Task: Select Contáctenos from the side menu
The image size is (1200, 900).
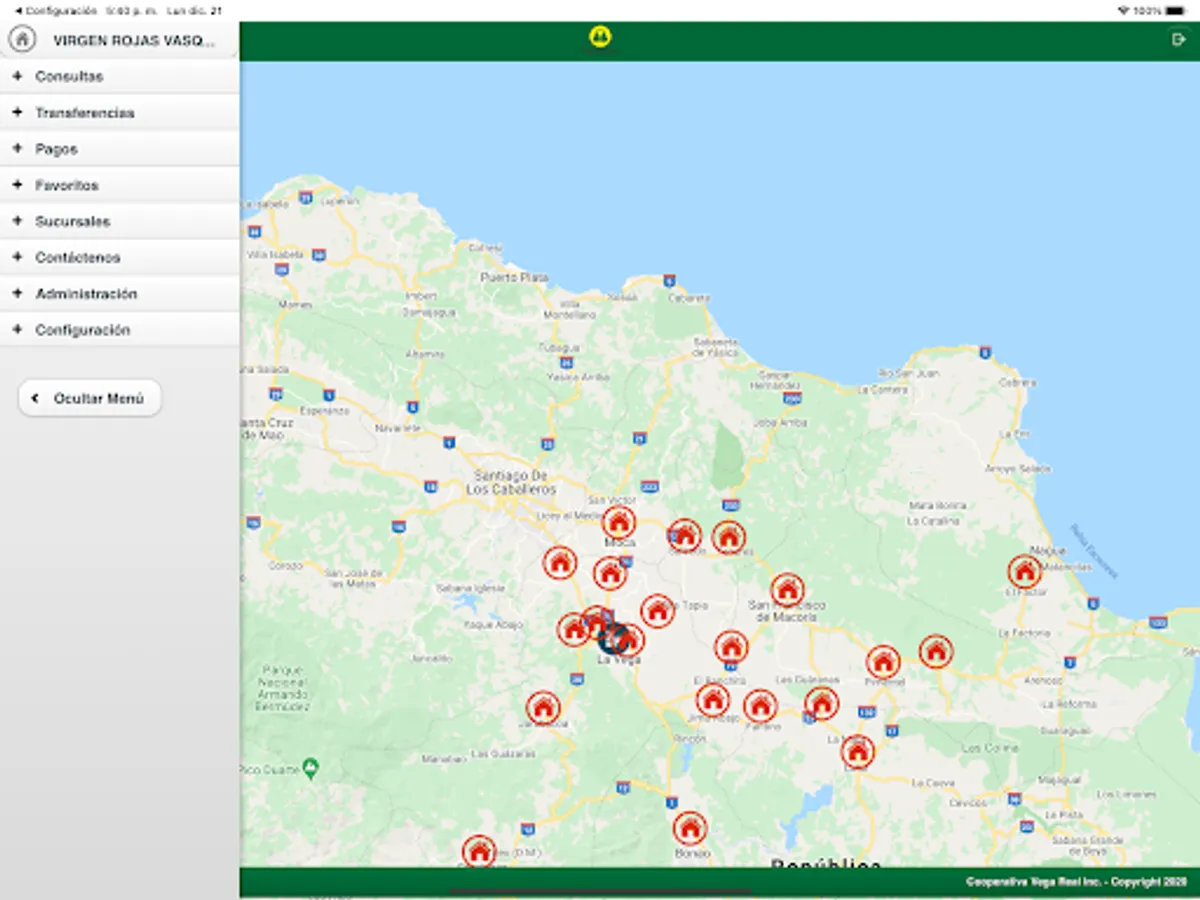Action: click(78, 258)
